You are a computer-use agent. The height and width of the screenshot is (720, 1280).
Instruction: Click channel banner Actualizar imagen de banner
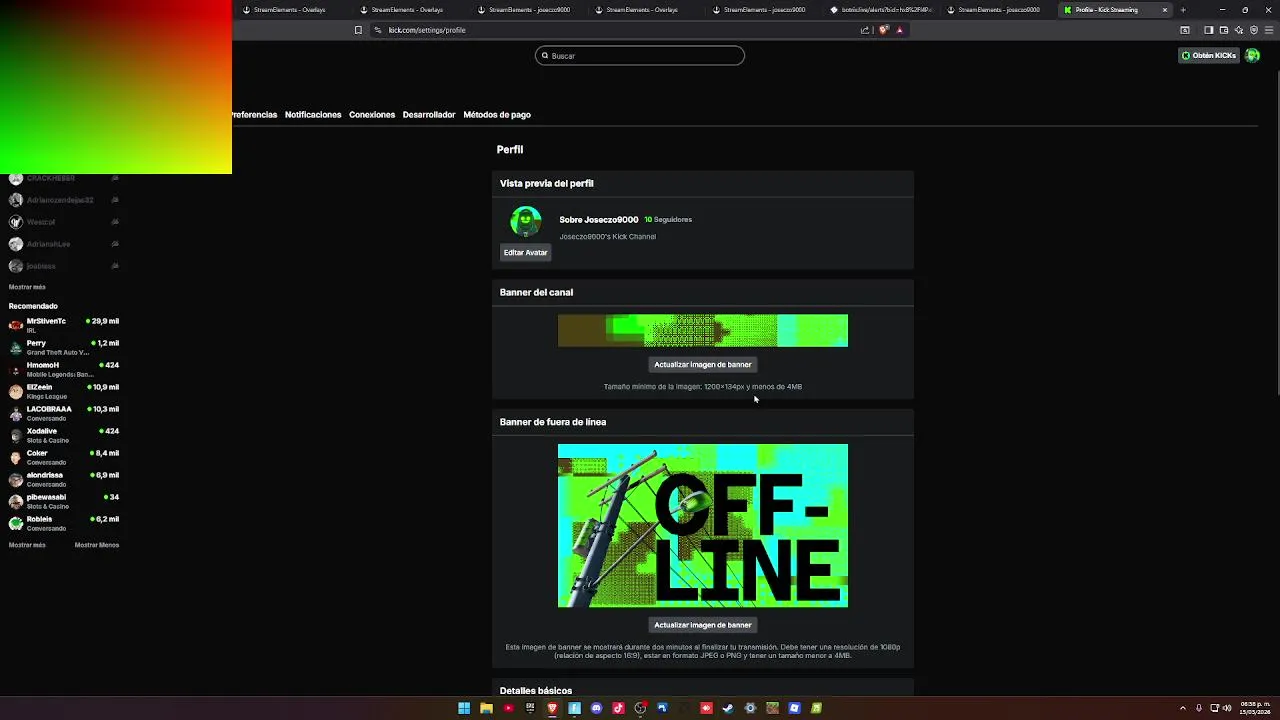click(x=703, y=365)
